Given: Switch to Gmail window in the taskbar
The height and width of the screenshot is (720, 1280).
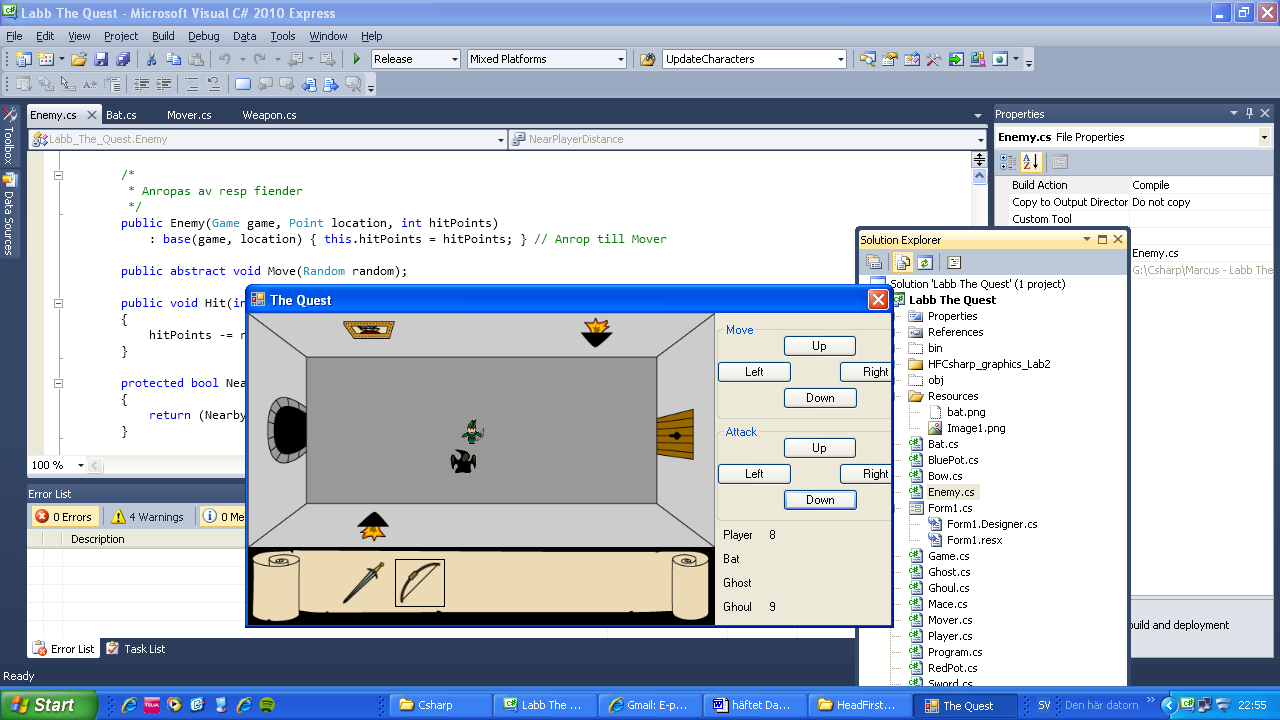Looking at the screenshot, I should 649,705.
